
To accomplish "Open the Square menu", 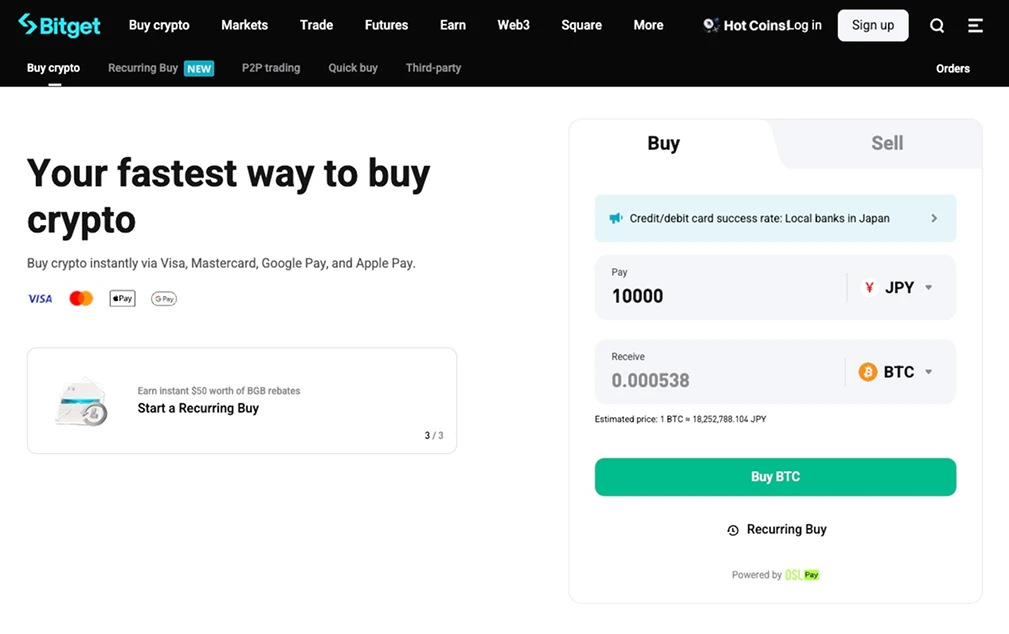I will point(582,25).
